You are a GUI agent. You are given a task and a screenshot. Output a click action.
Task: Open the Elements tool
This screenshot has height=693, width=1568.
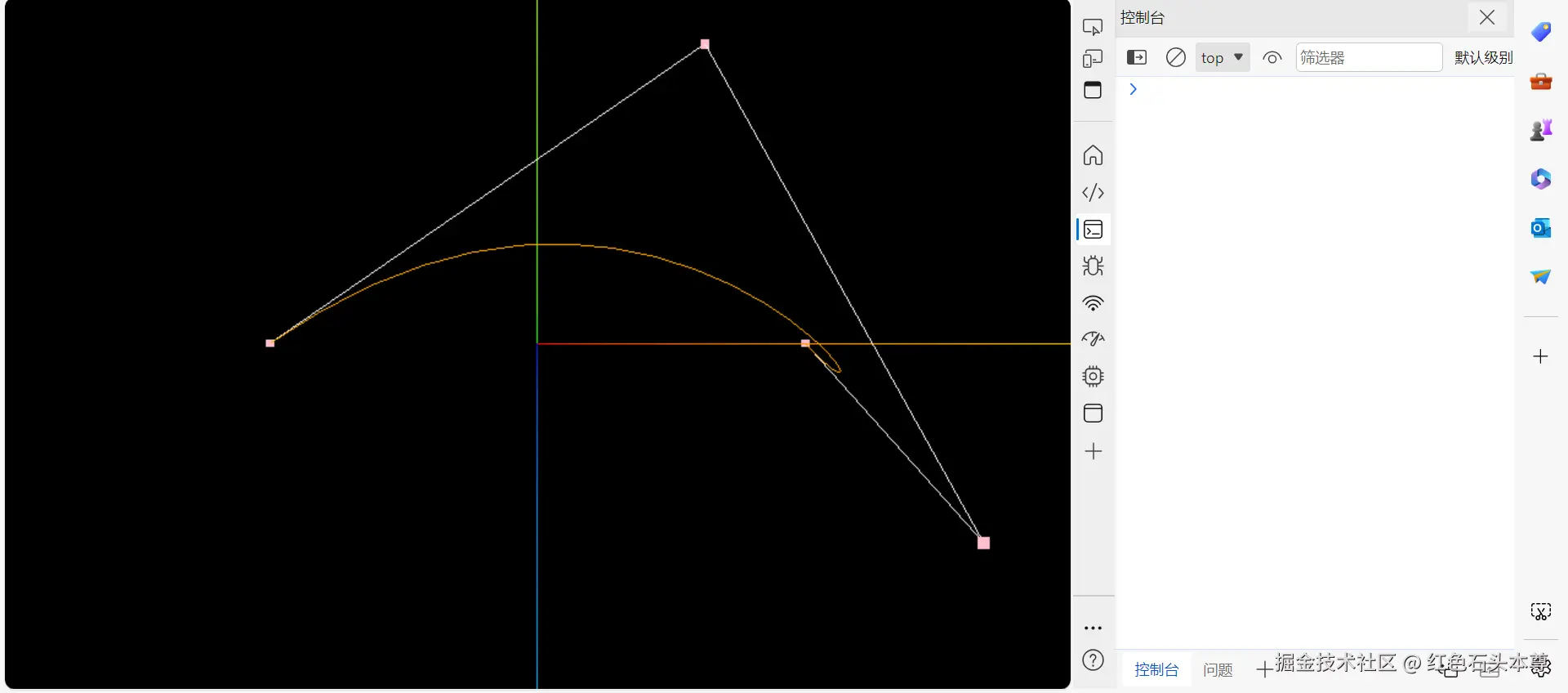tap(1093, 193)
